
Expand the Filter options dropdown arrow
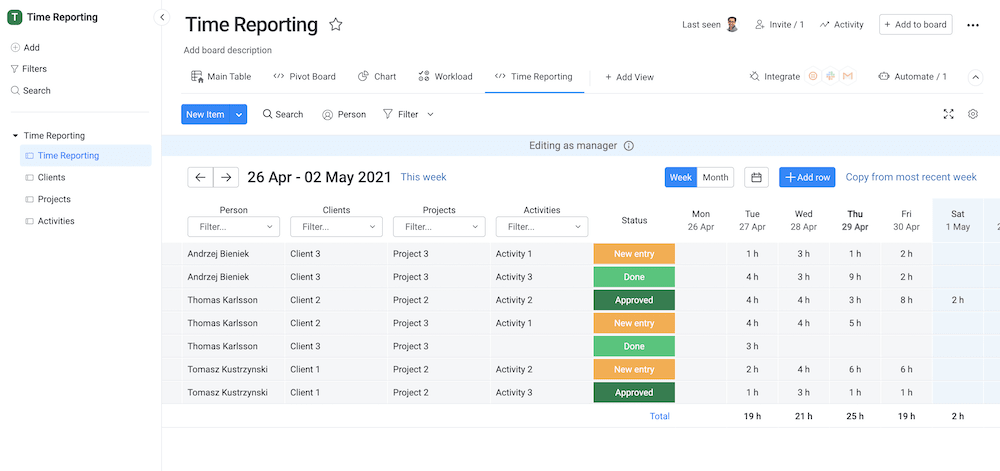[x=430, y=115]
